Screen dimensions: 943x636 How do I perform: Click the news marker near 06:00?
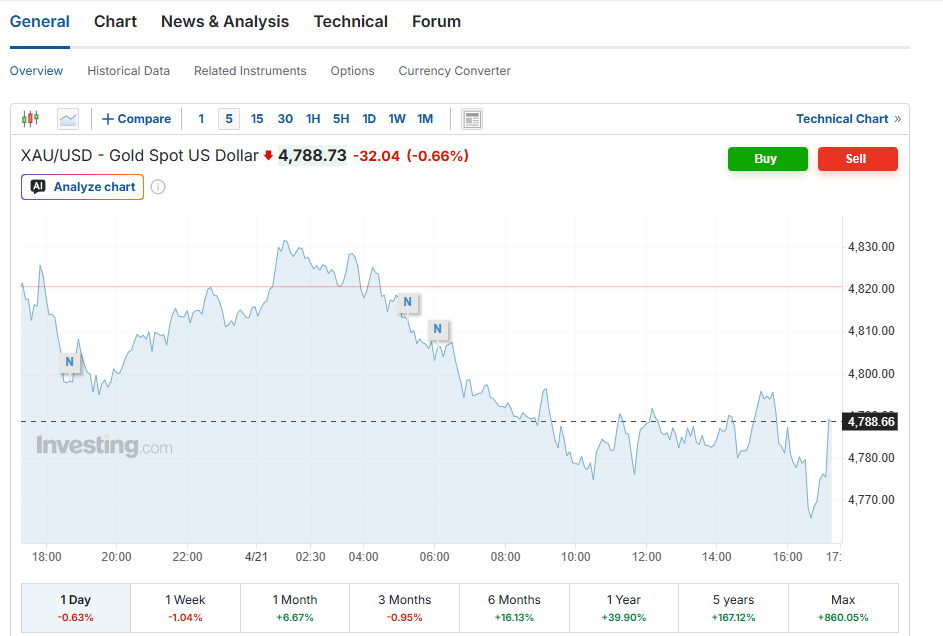(437, 329)
